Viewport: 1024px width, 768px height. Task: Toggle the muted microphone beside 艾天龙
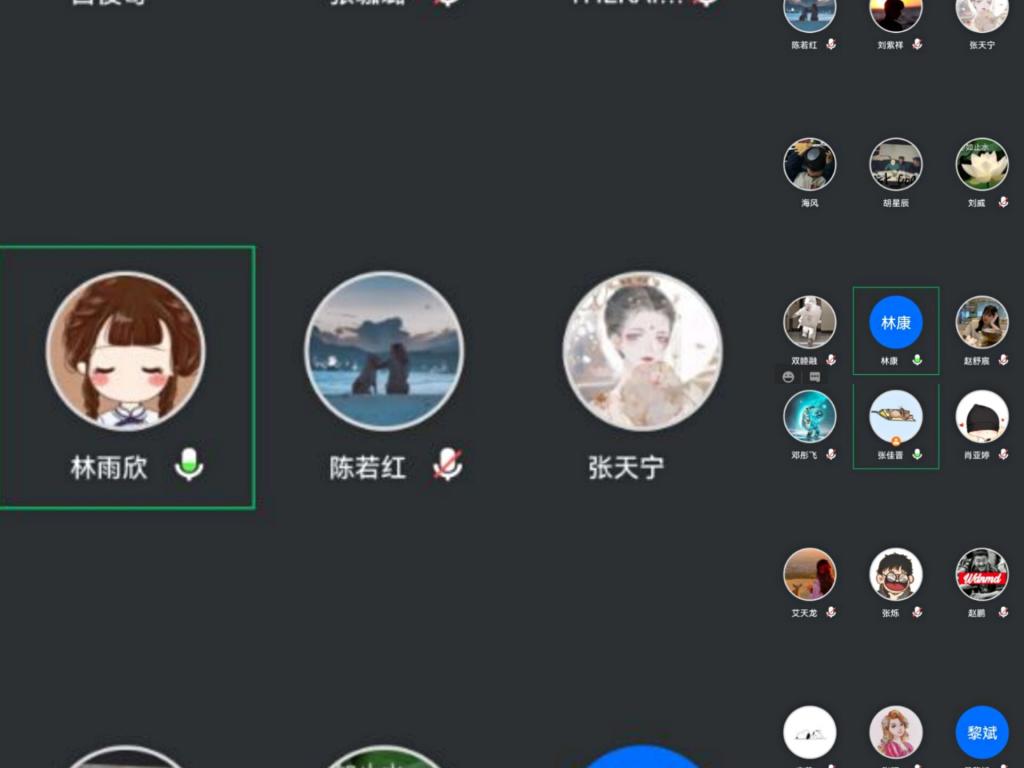point(831,612)
